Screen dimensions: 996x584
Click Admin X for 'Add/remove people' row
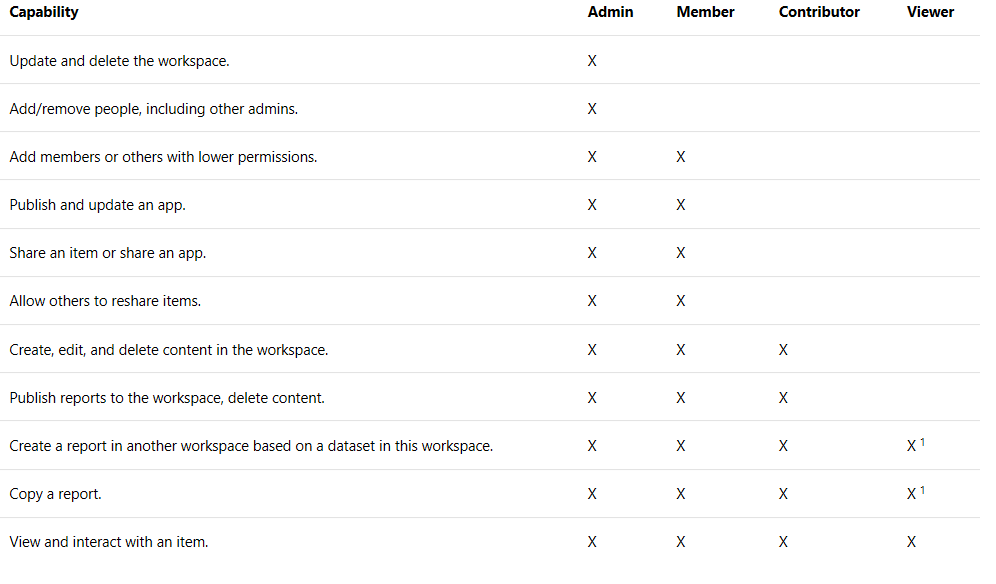tap(592, 109)
